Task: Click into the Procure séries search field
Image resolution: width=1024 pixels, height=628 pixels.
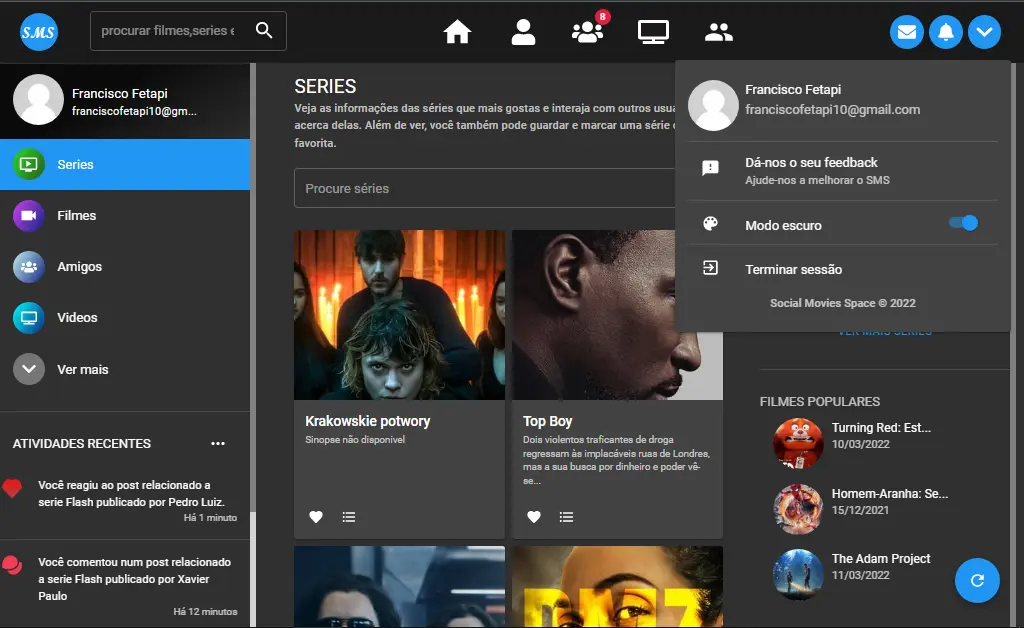Action: click(485, 188)
